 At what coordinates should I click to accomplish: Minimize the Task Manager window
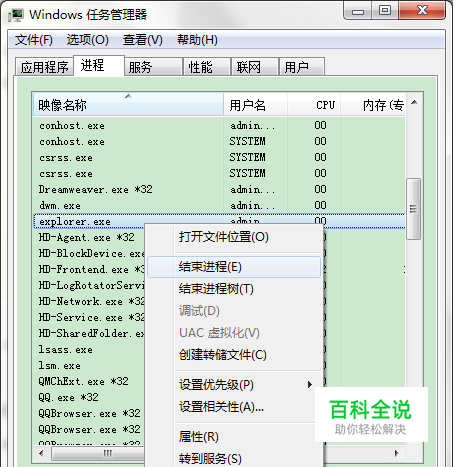coord(358,11)
